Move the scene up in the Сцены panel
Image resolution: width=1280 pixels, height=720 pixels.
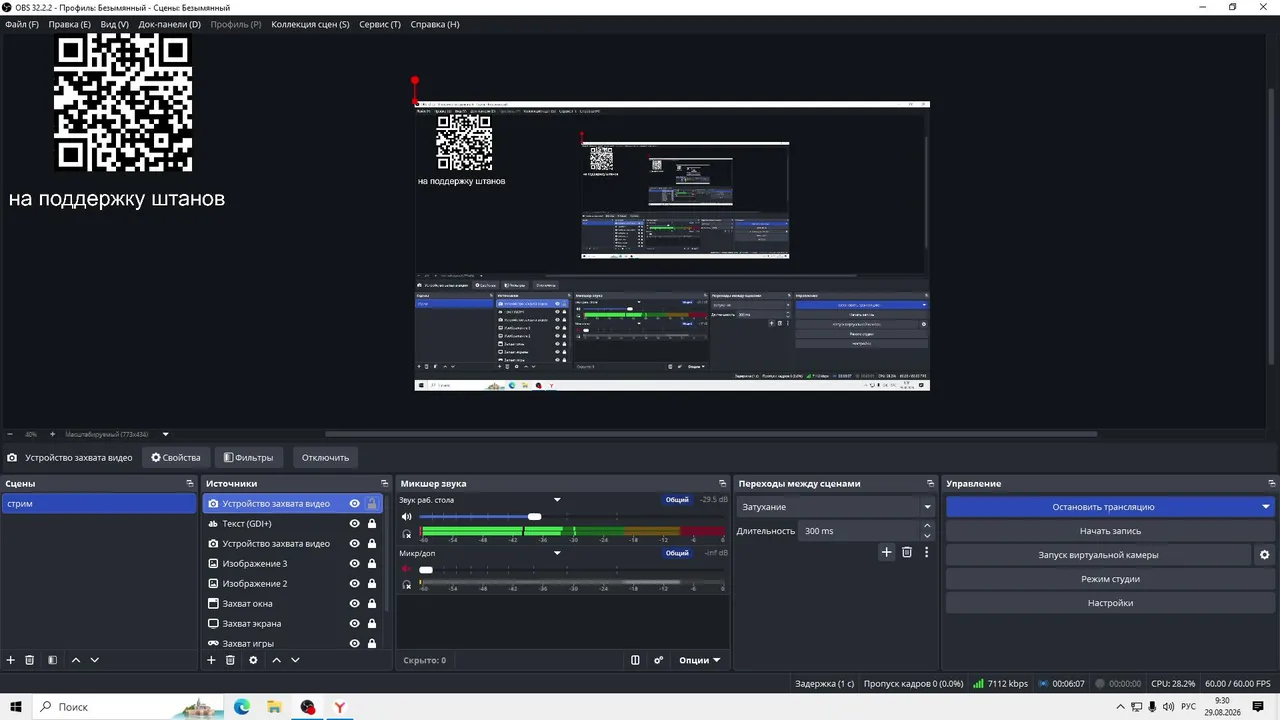coord(76,660)
